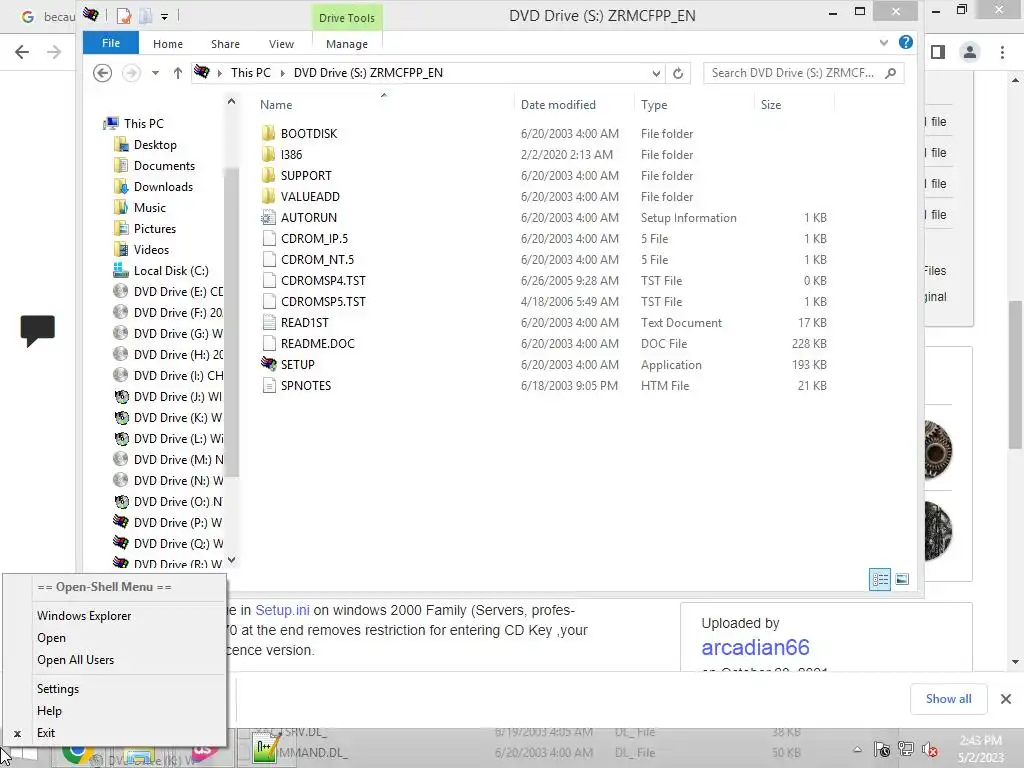
Task: Show hidden system tray icons arrow
Action: pyautogui.click(x=857, y=750)
